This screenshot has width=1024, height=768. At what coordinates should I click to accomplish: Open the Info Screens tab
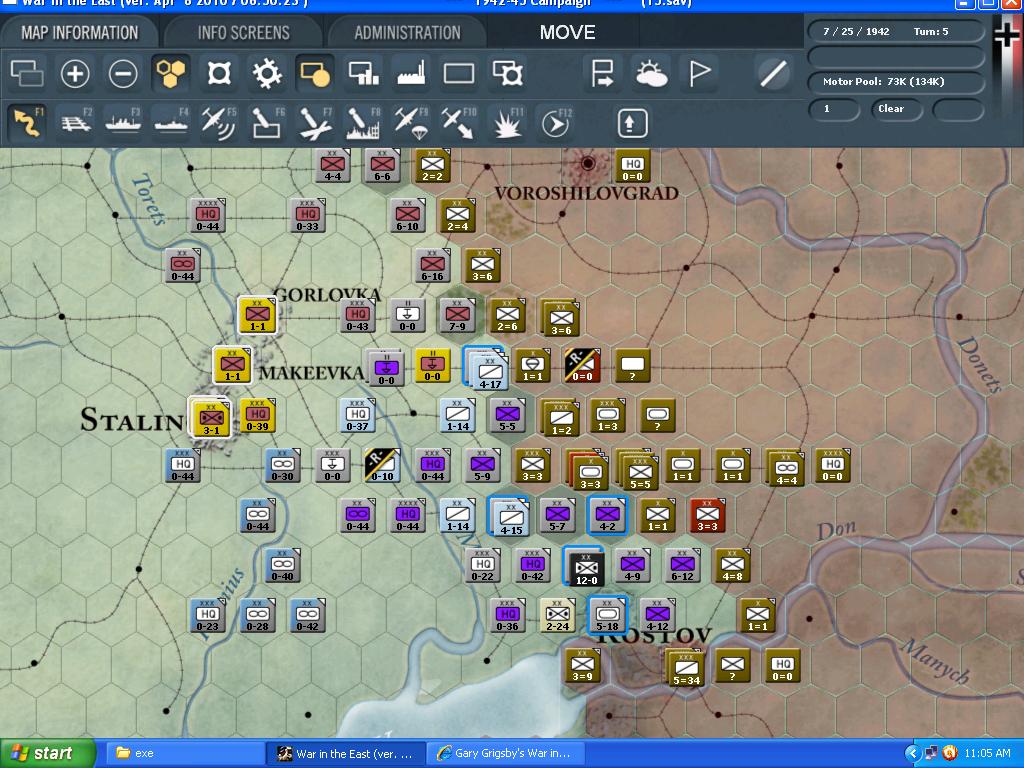pyautogui.click(x=243, y=33)
